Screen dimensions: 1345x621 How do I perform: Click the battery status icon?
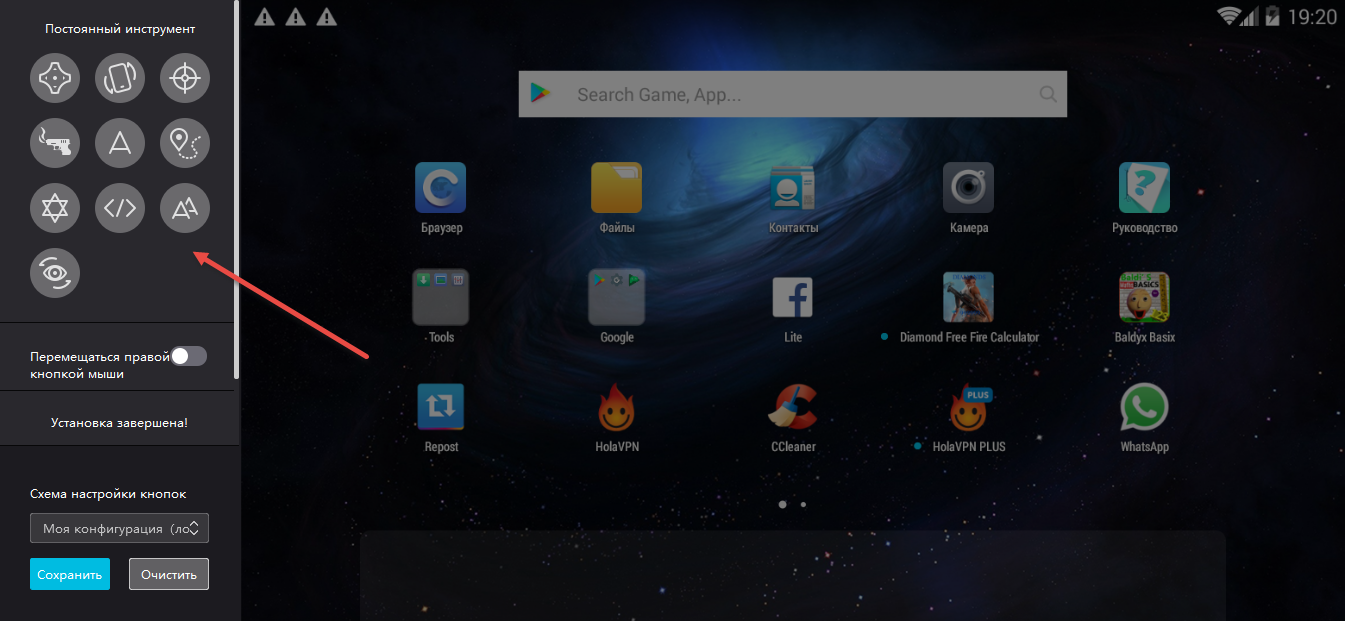1272,16
